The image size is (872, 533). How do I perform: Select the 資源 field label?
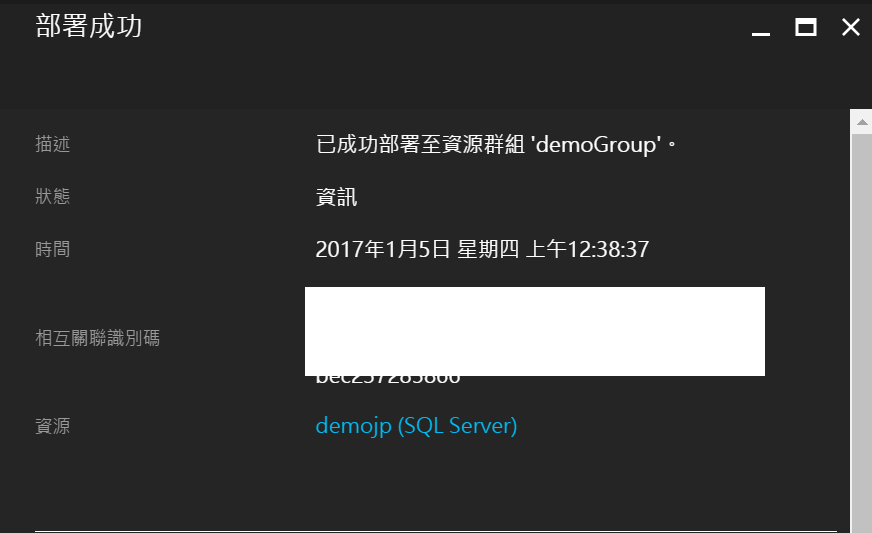pyautogui.click(x=52, y=426)
